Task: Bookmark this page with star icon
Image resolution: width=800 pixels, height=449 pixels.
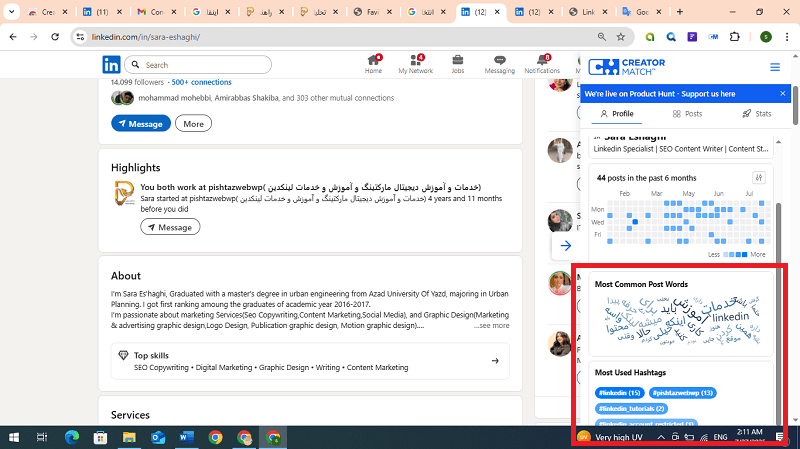Action: coord(620,37)
